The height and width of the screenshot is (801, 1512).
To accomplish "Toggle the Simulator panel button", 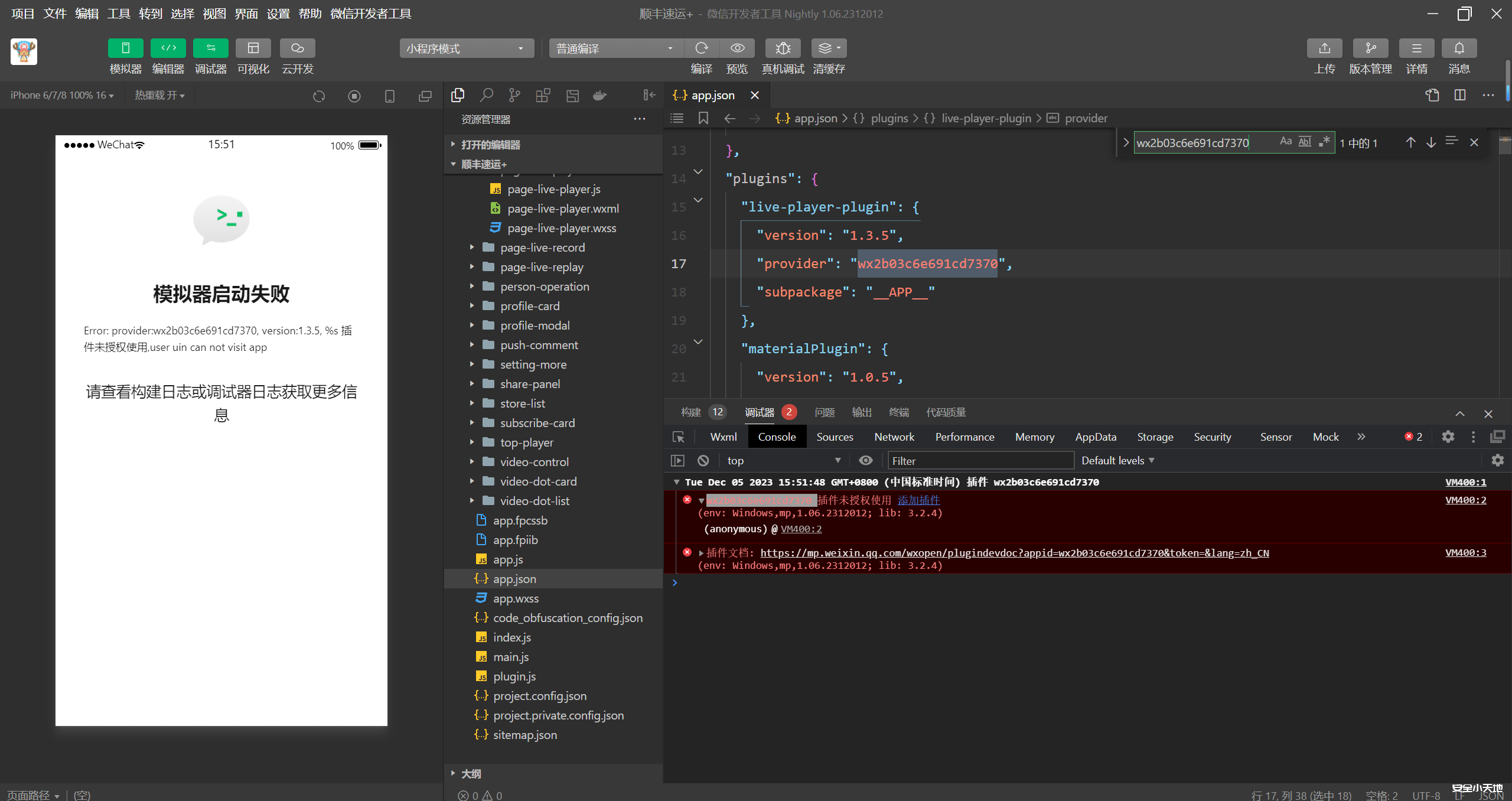I will click(x=125, y=48).
